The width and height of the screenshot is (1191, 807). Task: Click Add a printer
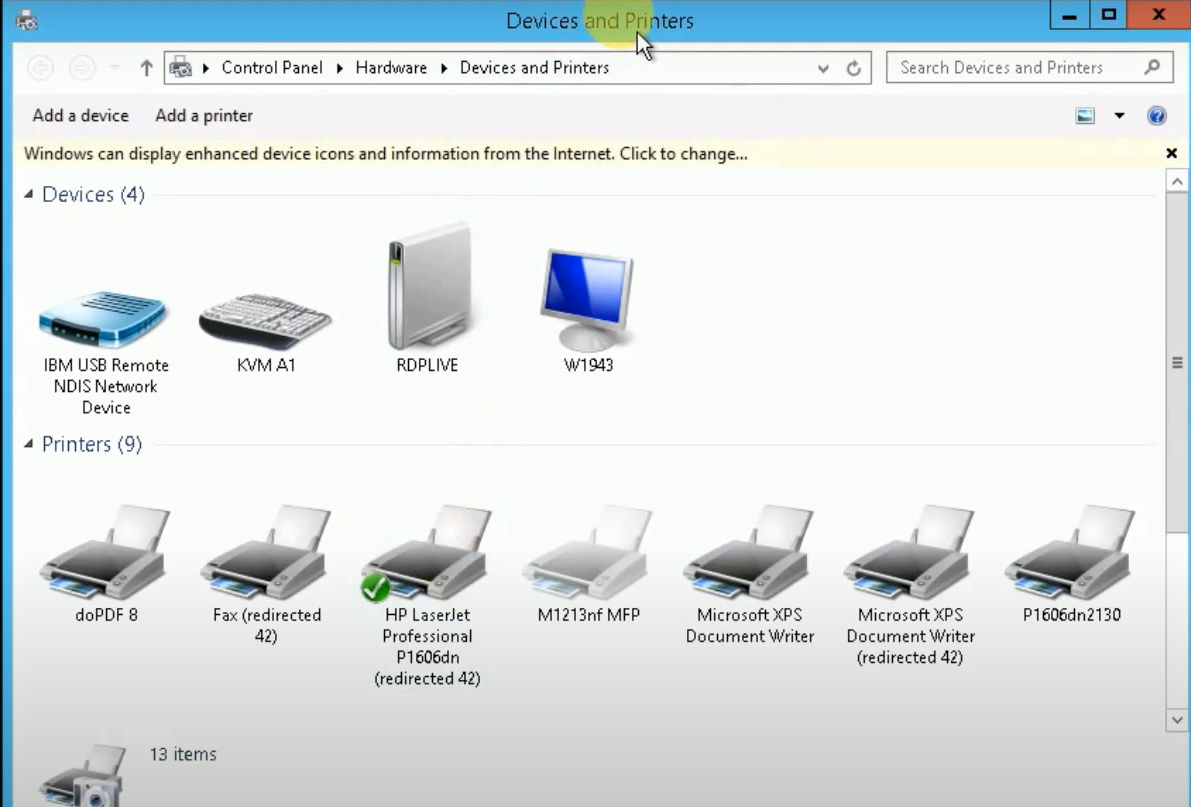click(204, 116)
